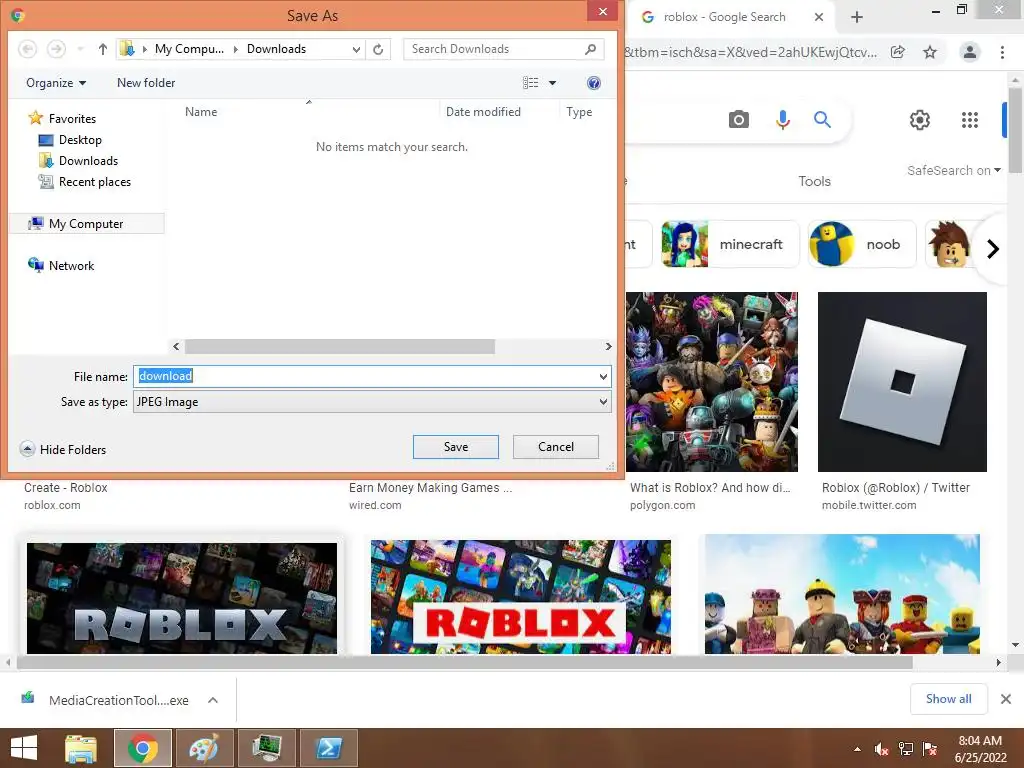Image resolution: width=1024 pixels, height=768 pixels.
Task: Select the noob suggestion chip
Action: pyautogui.click(x=862, y=244)
